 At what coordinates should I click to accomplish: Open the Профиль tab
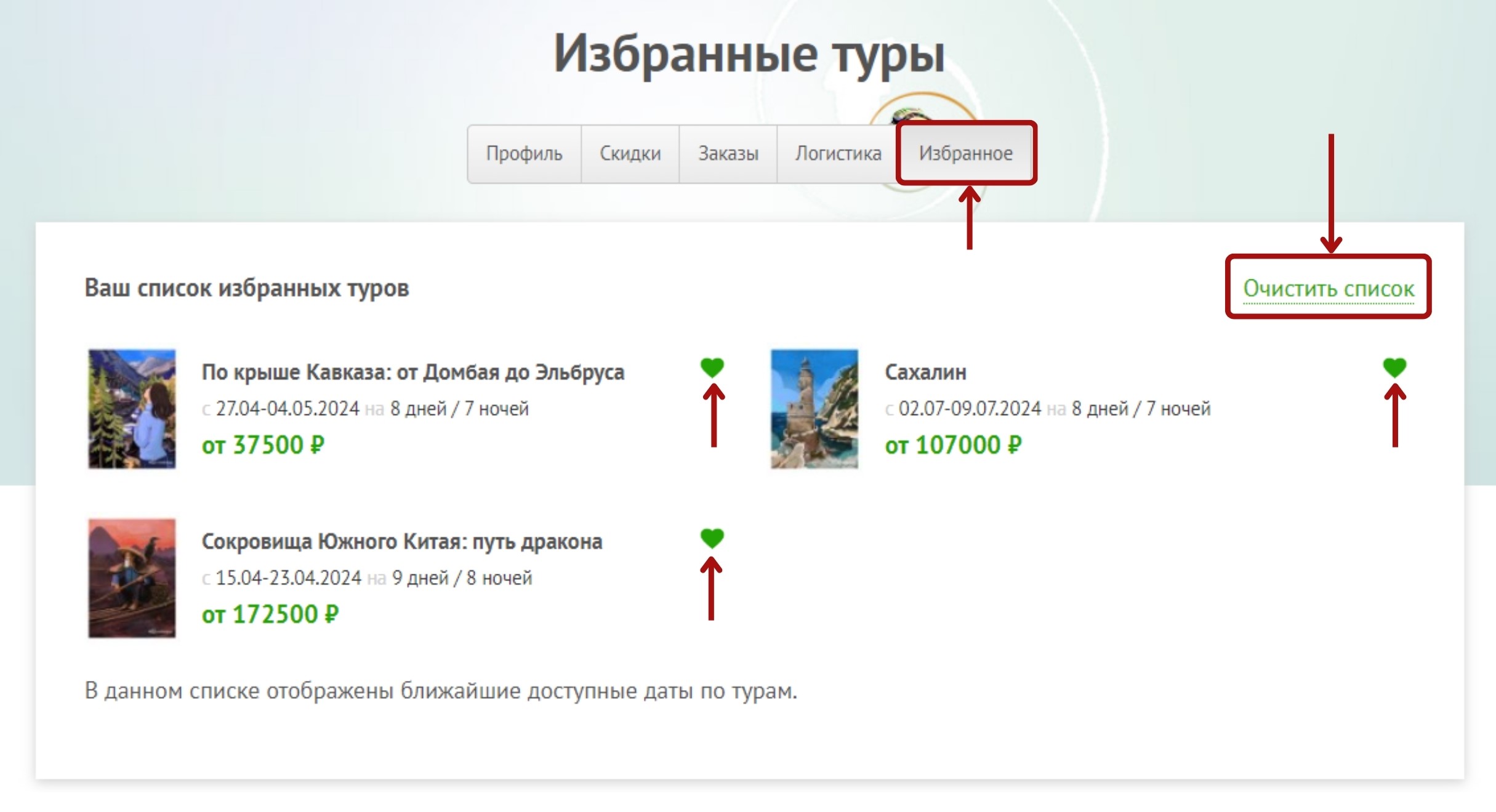(x=524, y=153)
